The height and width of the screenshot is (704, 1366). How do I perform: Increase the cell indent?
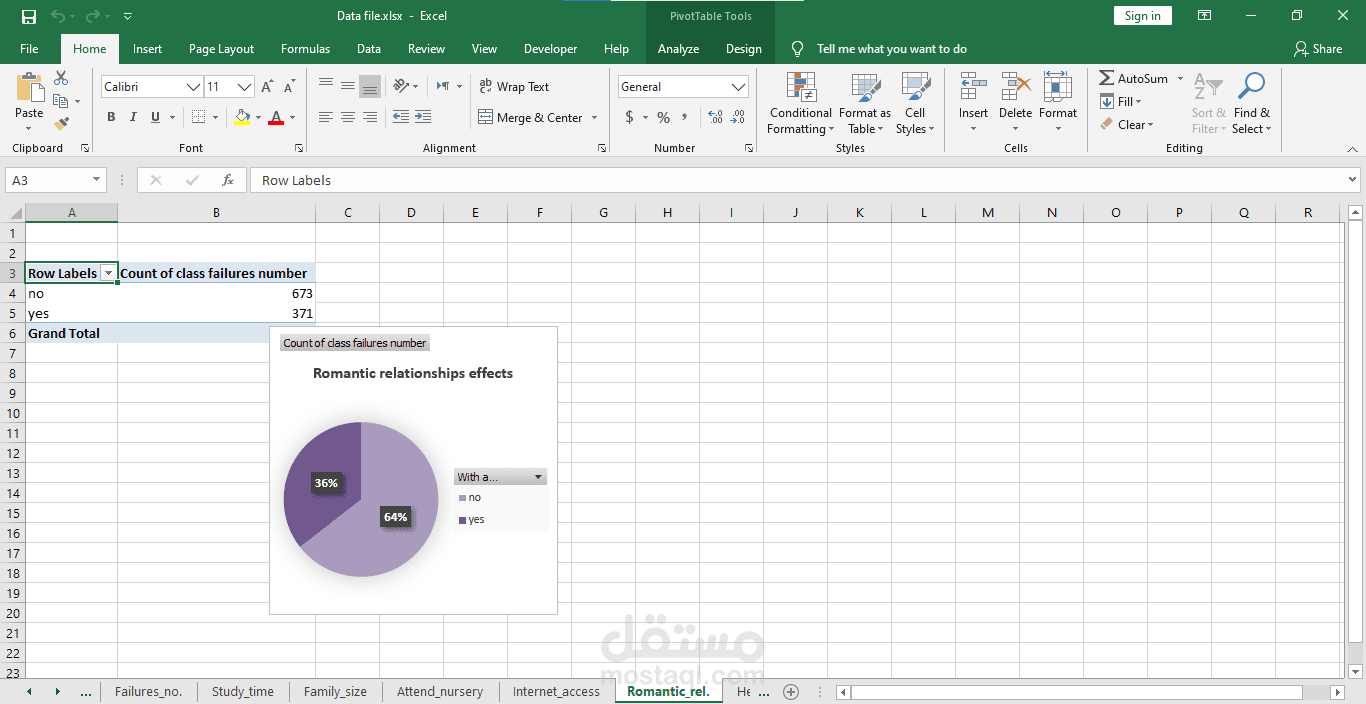pyautogui.click(x=423, y=117)
